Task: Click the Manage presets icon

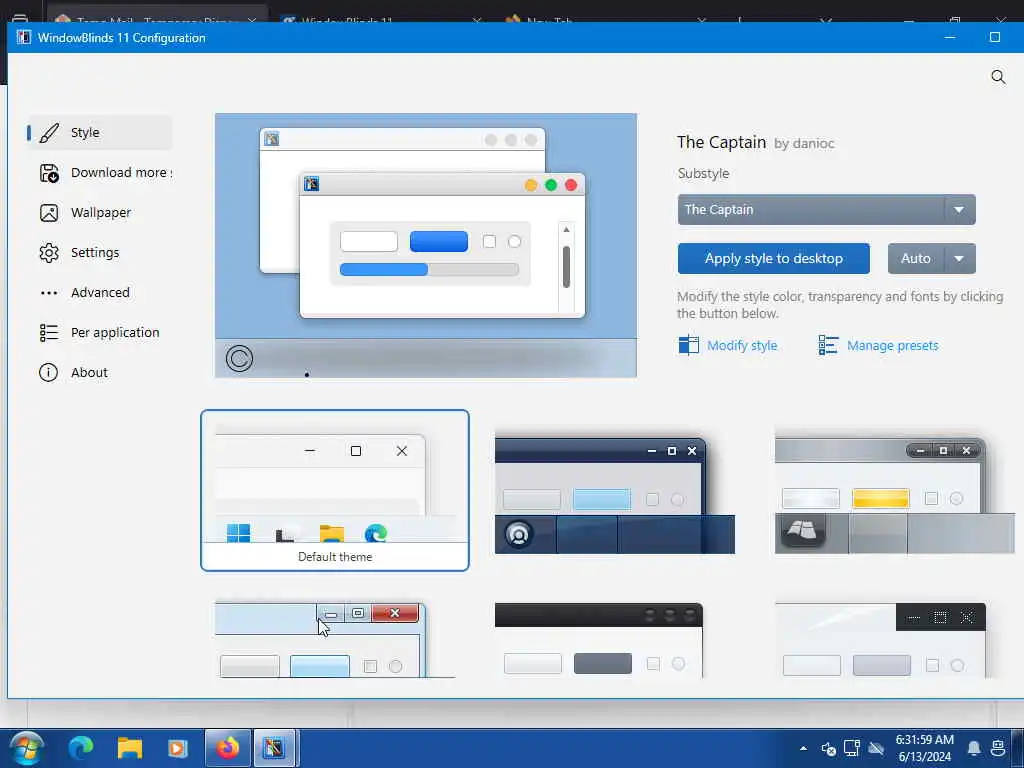Action: click(x=828, y=345)
